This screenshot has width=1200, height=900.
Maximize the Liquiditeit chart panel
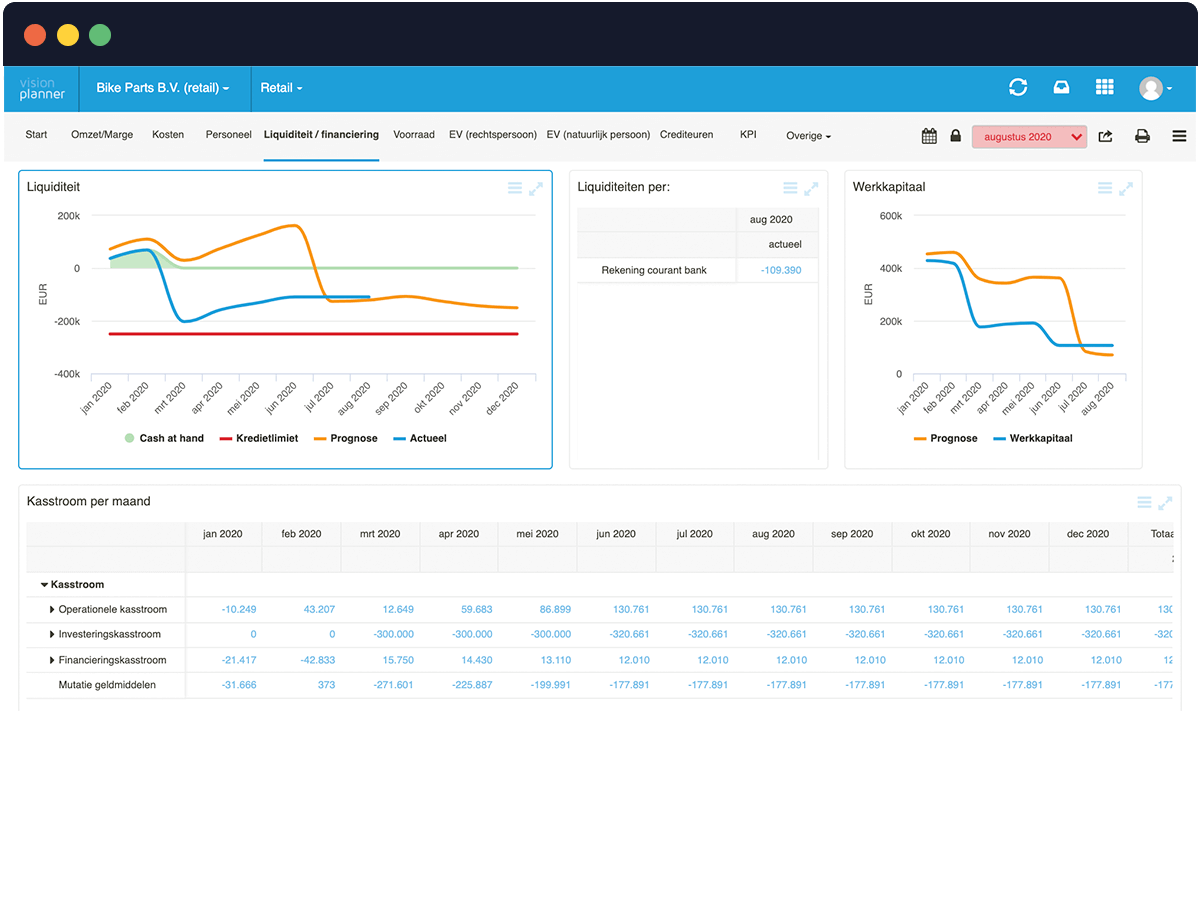point(536,188)
